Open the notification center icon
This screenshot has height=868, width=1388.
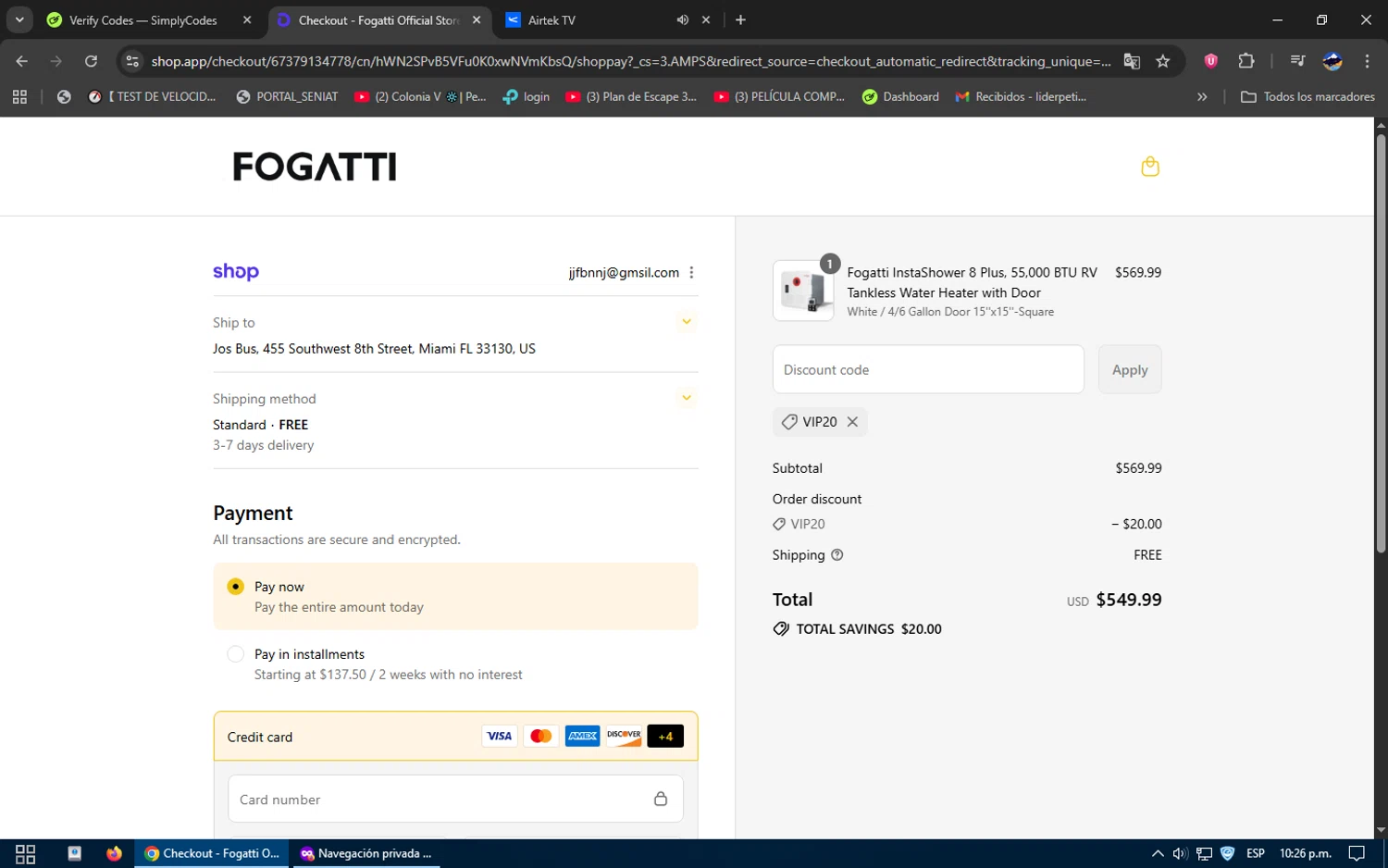(x=1357, y=853)
